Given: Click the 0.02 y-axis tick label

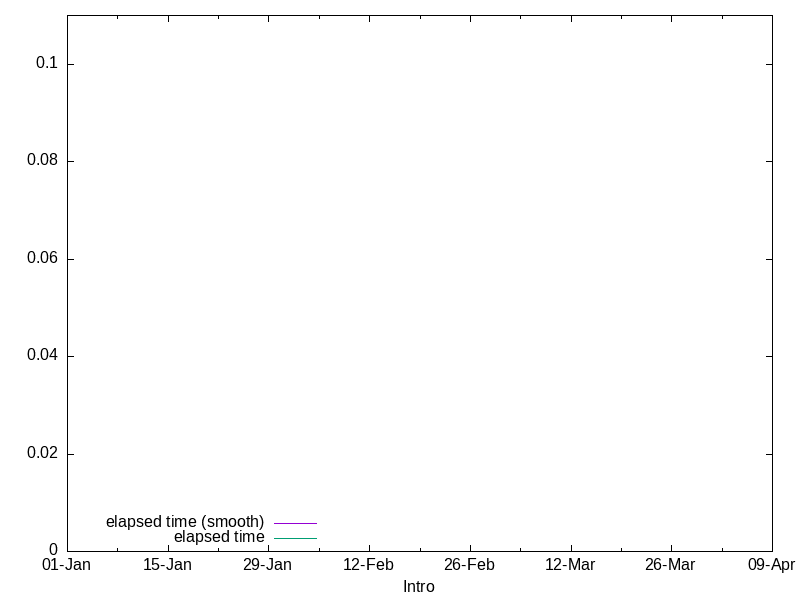Looking at the screenshot, I should [x=44, y=453].
